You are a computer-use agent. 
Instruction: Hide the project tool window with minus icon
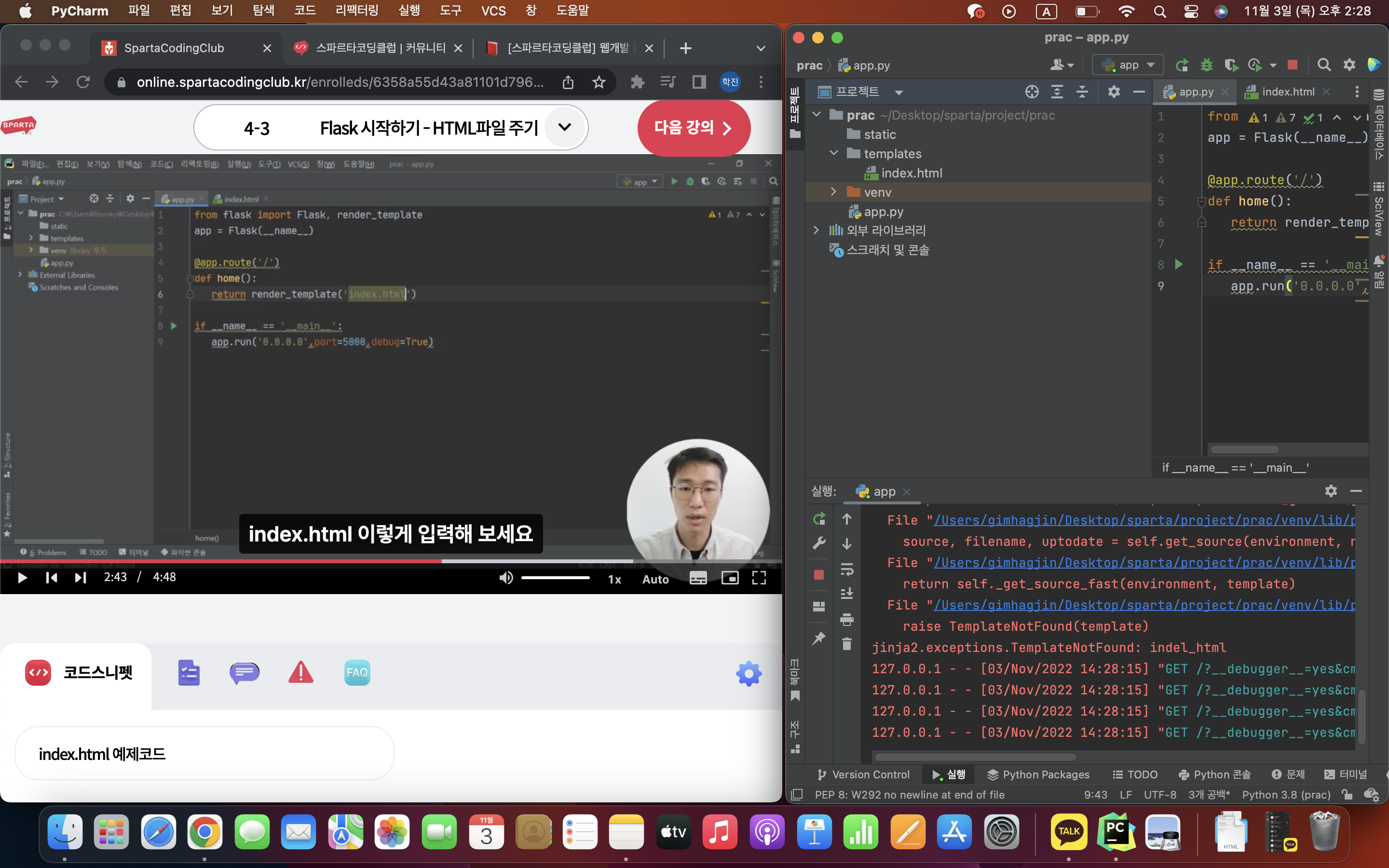(x=1139, y=92)
